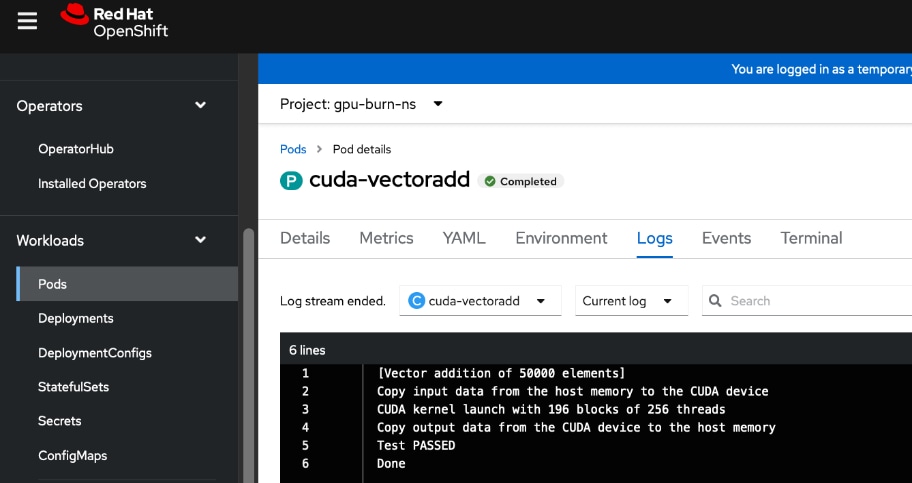Open Secrets in sidebar
Screen dimensions: 912x483
coord(59,421)
